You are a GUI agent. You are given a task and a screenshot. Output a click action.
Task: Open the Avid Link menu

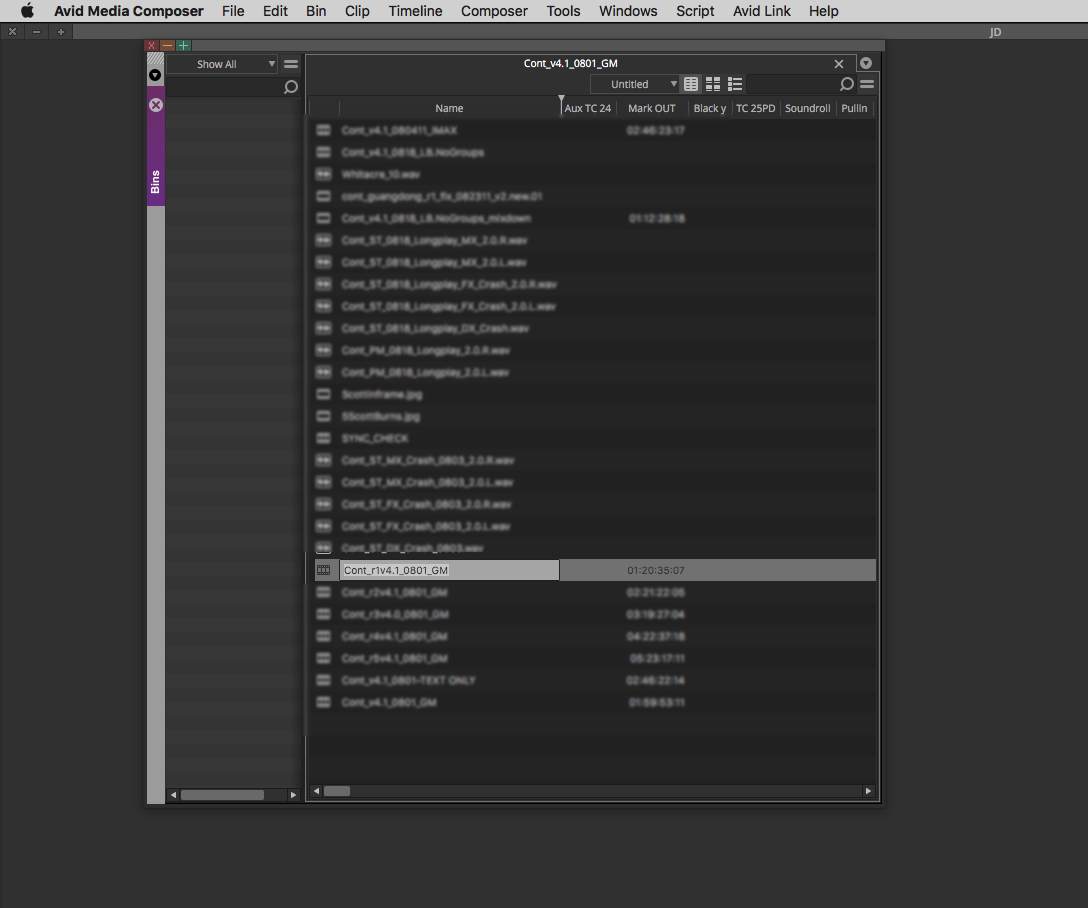(761, 11)
